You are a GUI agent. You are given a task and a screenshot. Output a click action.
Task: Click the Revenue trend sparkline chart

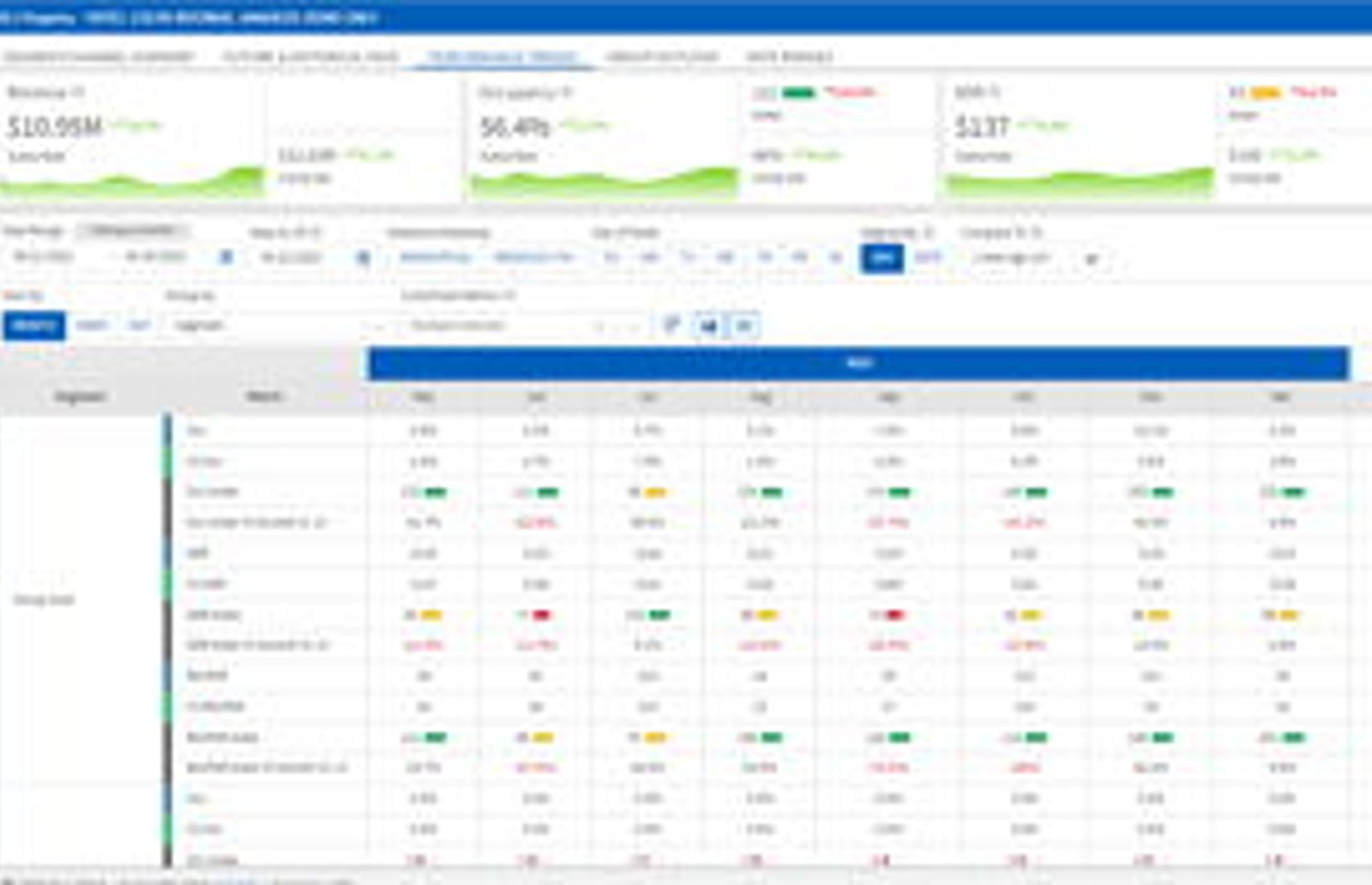[x=133, y=182]
